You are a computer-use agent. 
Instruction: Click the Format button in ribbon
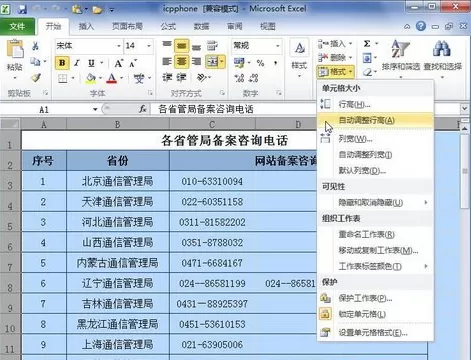335,71
